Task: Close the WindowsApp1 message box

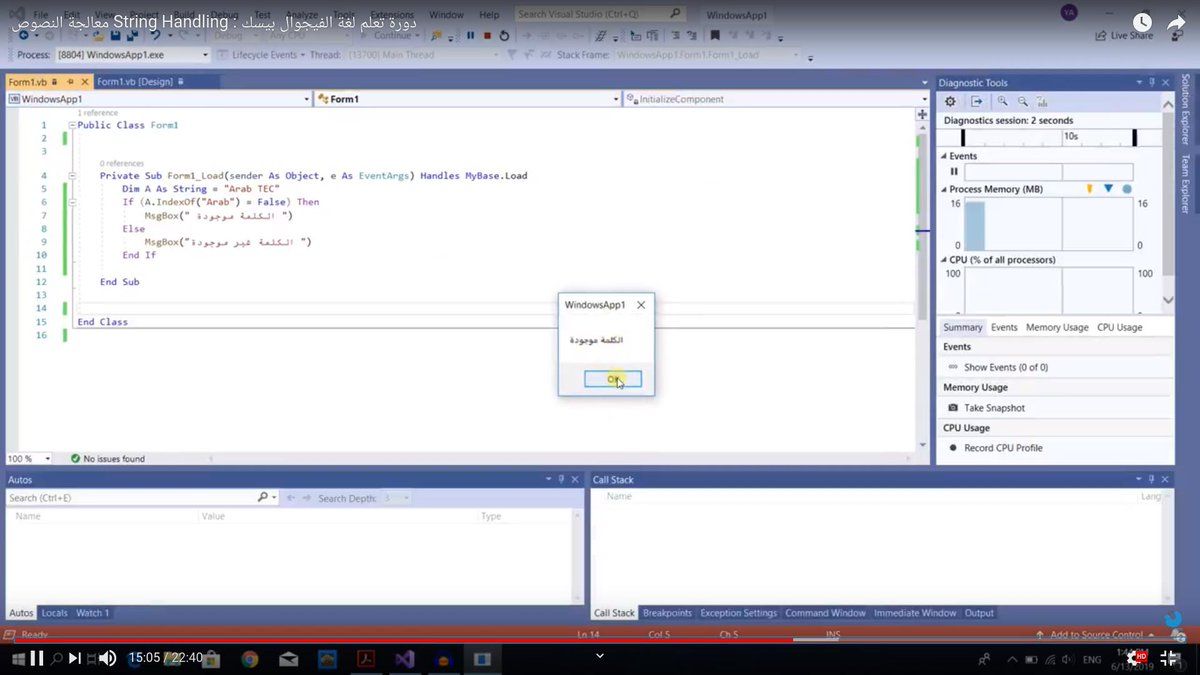Action: [641, 305]
